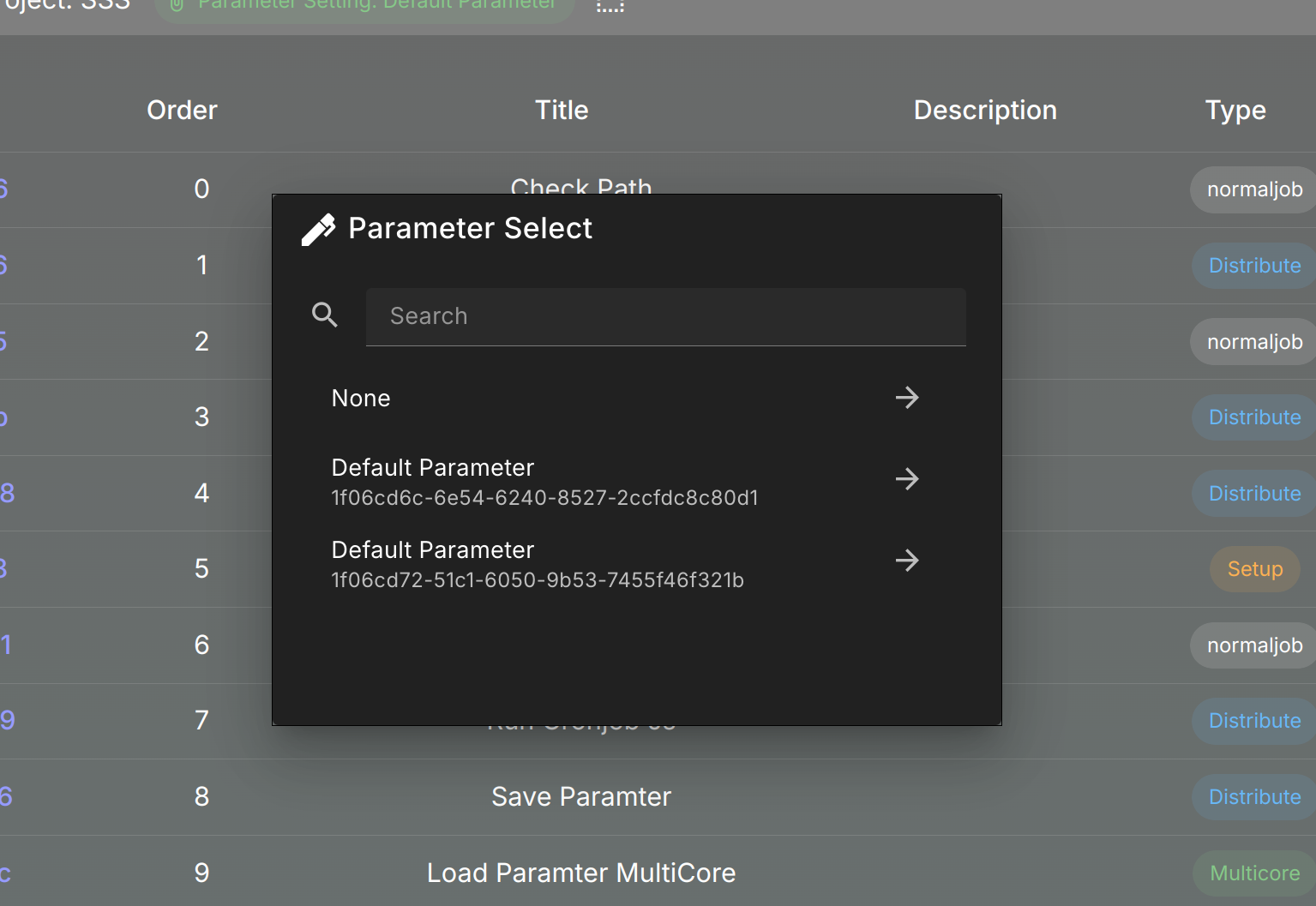Click normaljob badge in row 0
1316x906 pixels.
[x=1254, y=189]
